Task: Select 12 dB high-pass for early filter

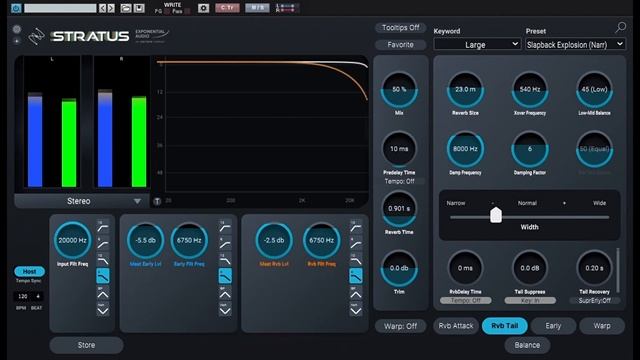Action: tap(225, 227)
